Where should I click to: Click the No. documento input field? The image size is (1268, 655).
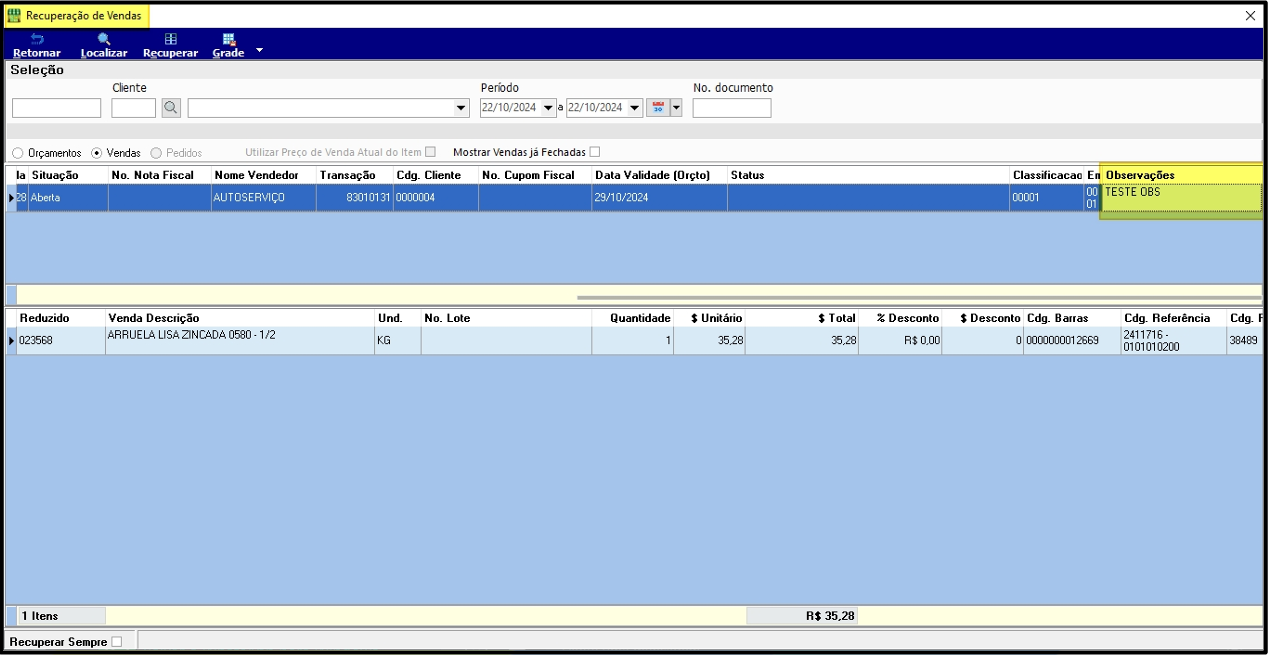(731, 108)
